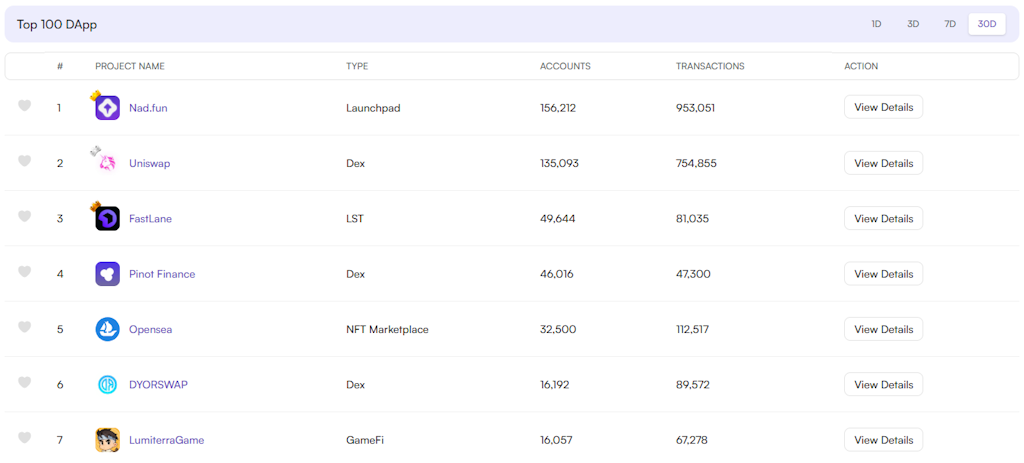Sort by the Accounts column header
1024x463 pixels.
click(x=565, y=66)
